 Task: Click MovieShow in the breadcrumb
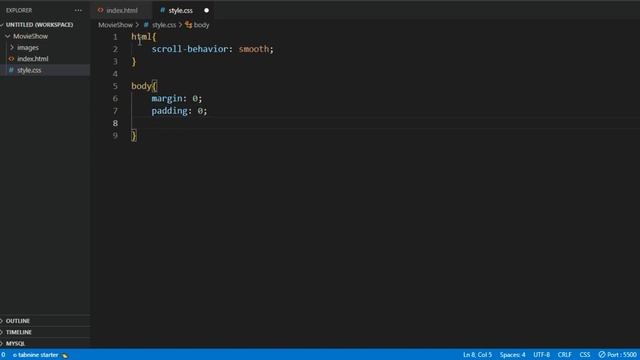[x=116, y=25]
